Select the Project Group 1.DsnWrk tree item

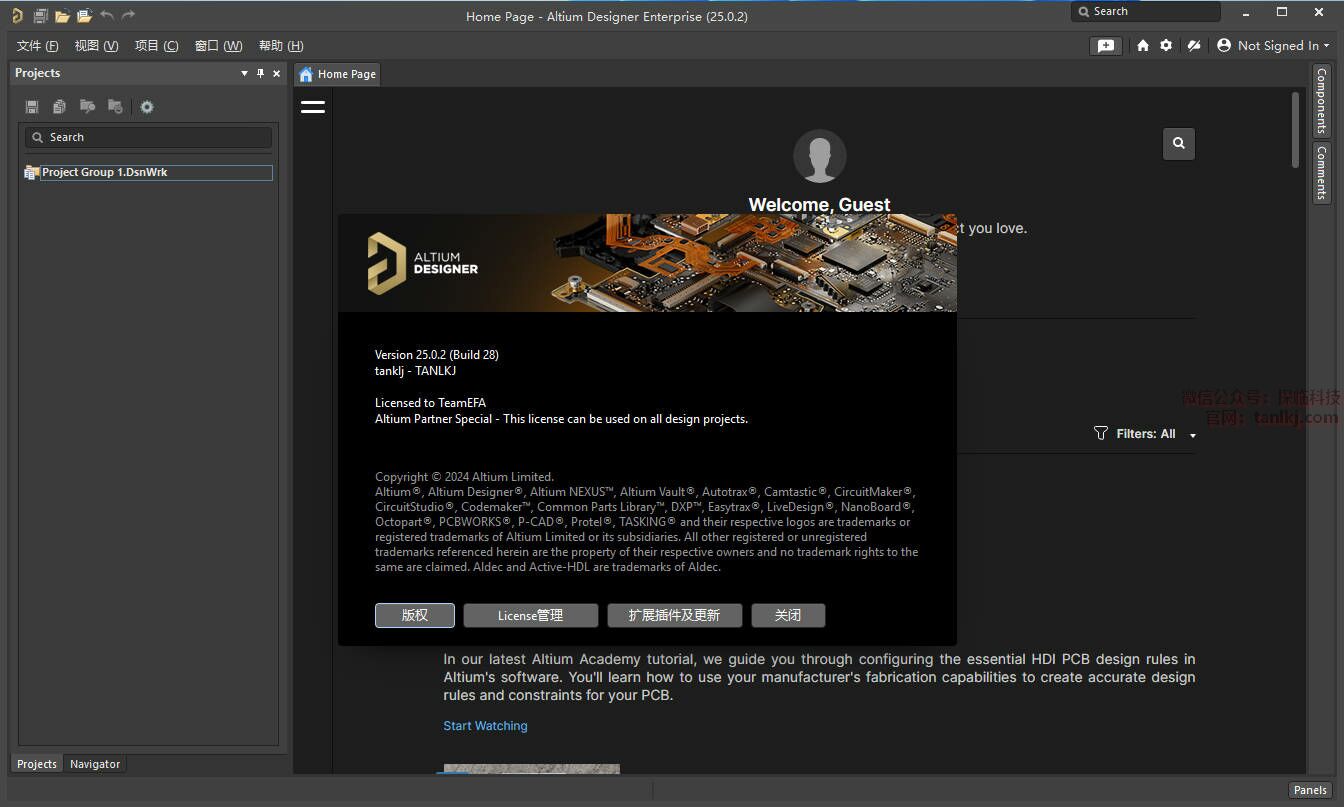click(156, 173)
